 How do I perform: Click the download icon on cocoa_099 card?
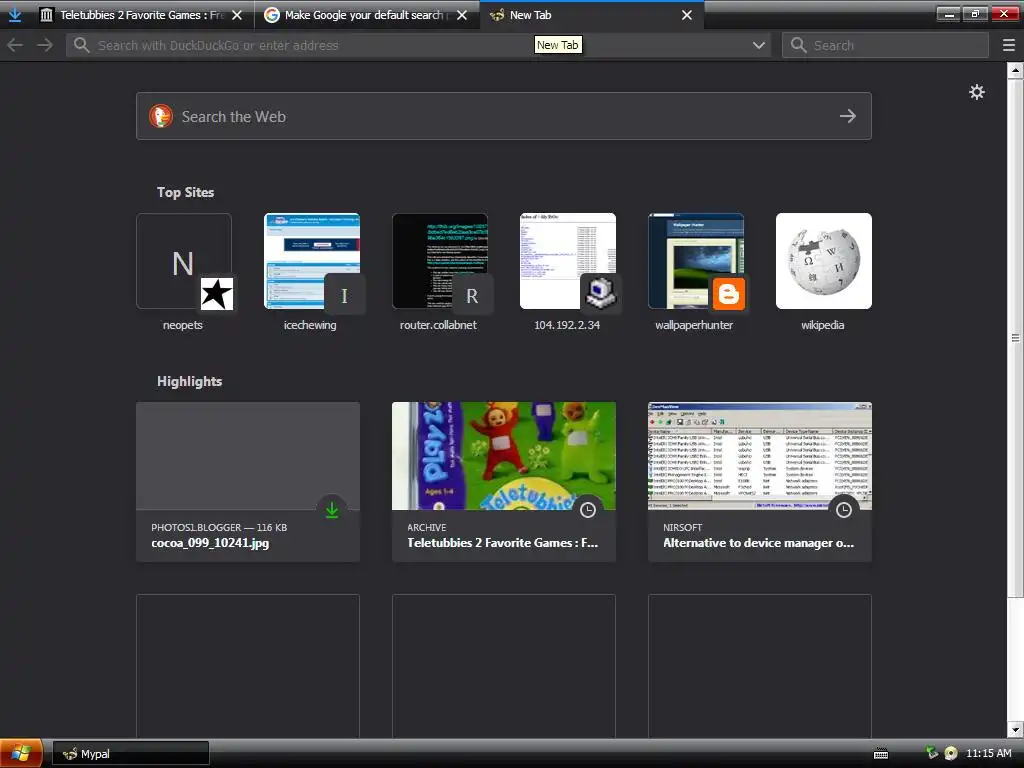click(x=332, y=509)
